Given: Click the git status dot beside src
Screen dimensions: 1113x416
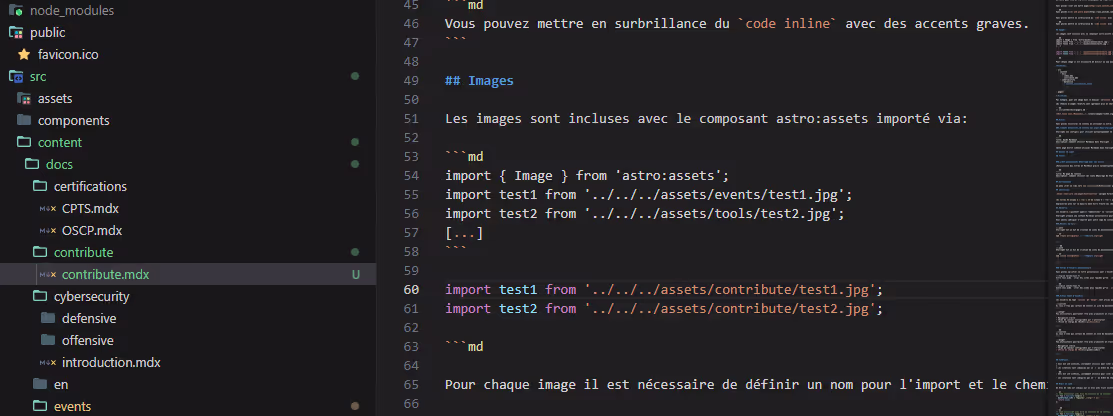Looking at the screenshot, I should 355,76.
